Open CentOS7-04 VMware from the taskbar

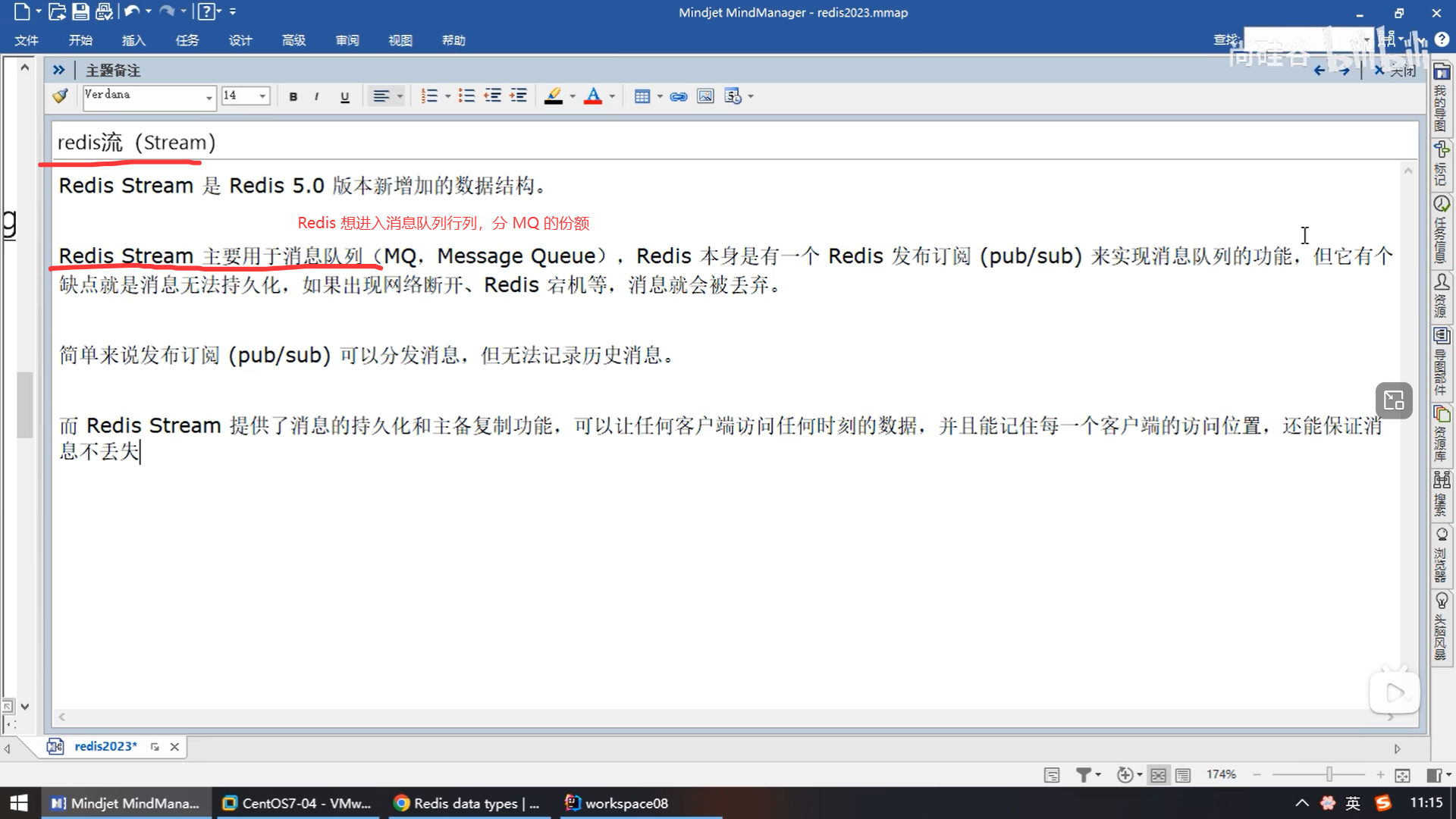click(x=297, y=803)
